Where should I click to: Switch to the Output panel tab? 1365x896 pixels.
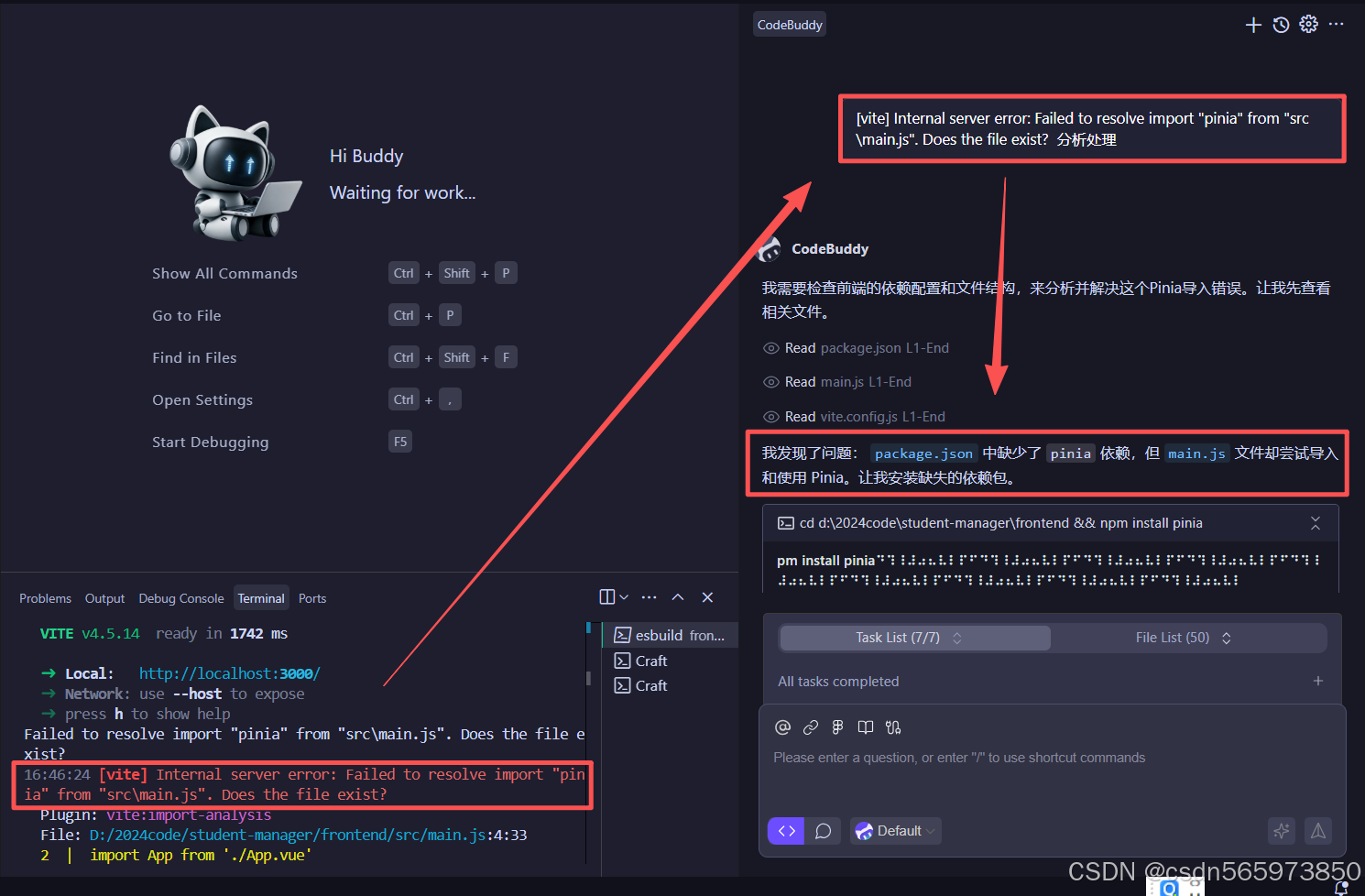coord(104,598)
